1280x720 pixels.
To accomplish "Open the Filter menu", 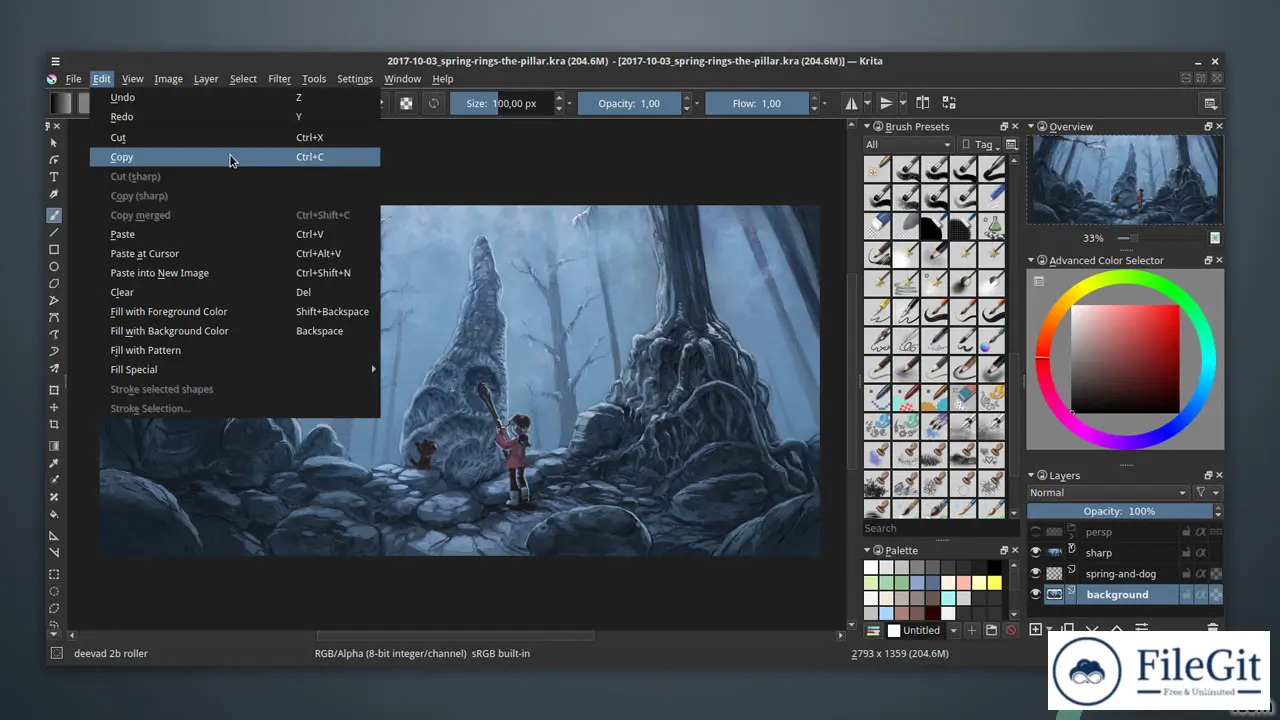I will coord(279,79).
